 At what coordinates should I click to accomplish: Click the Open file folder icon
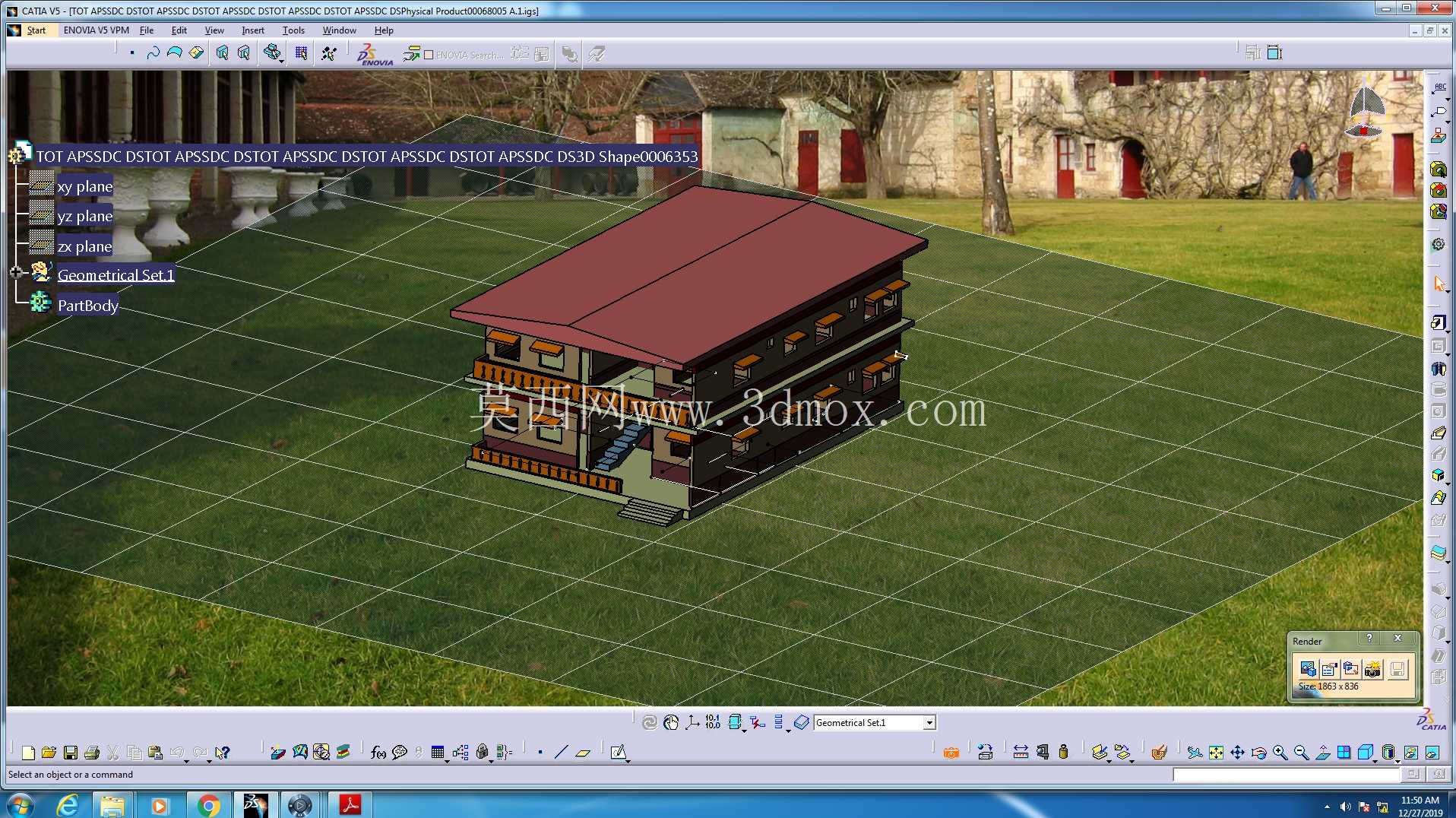[49, 753]
